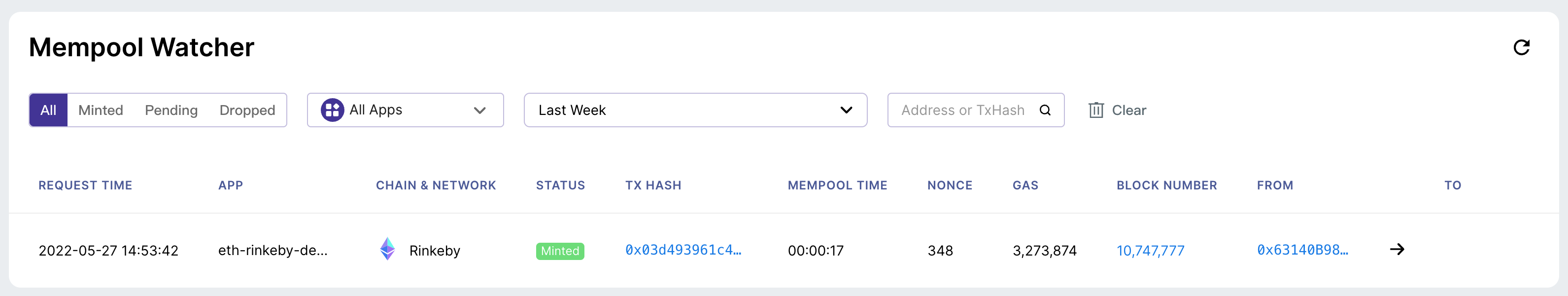The height and width of the screenshot is (296, 1568).
Task: Show only Dropped transactions
Action: pyautogui.click(x=247, y=110)
